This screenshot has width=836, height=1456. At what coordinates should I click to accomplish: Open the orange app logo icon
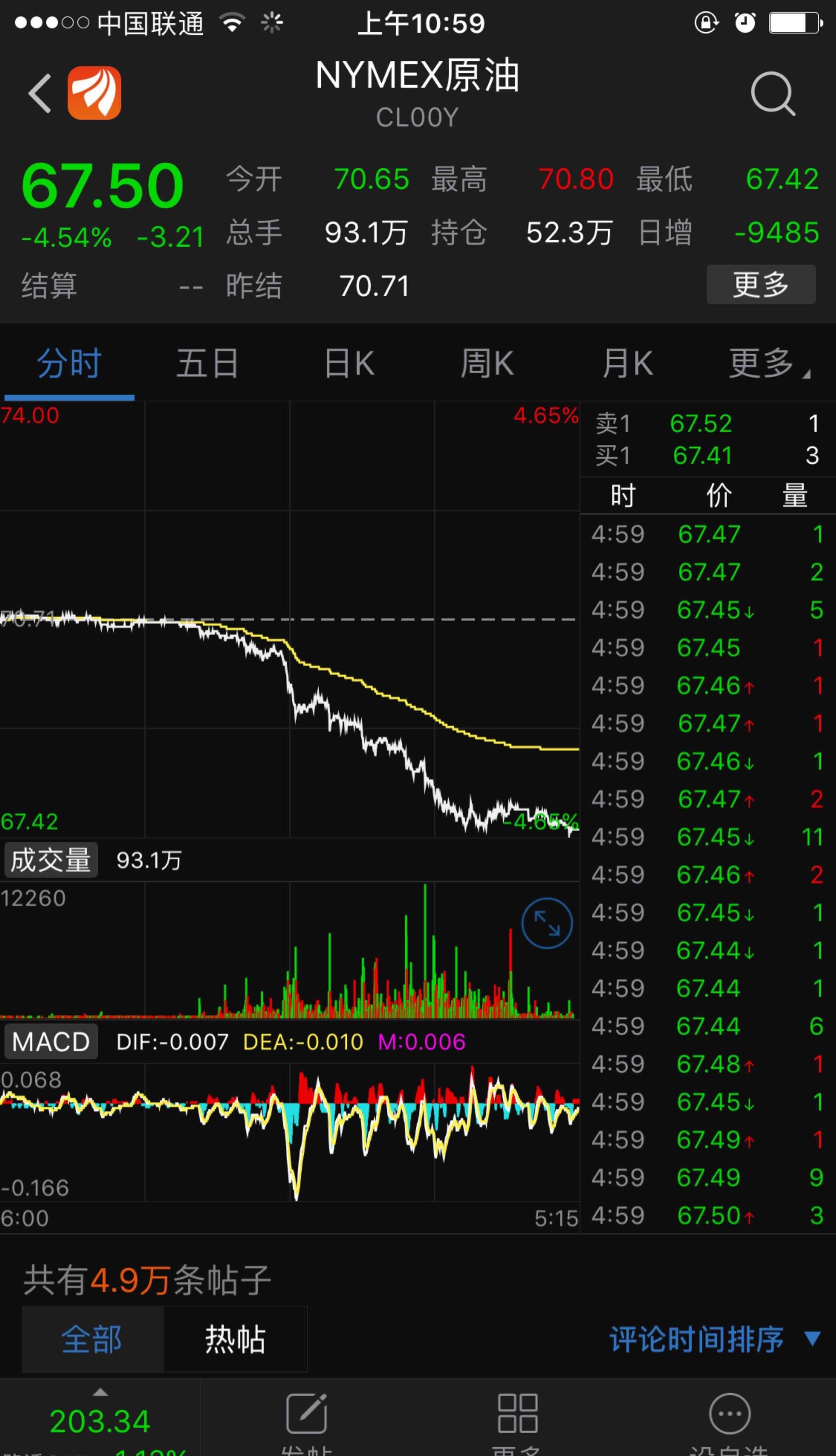[94, 93]
